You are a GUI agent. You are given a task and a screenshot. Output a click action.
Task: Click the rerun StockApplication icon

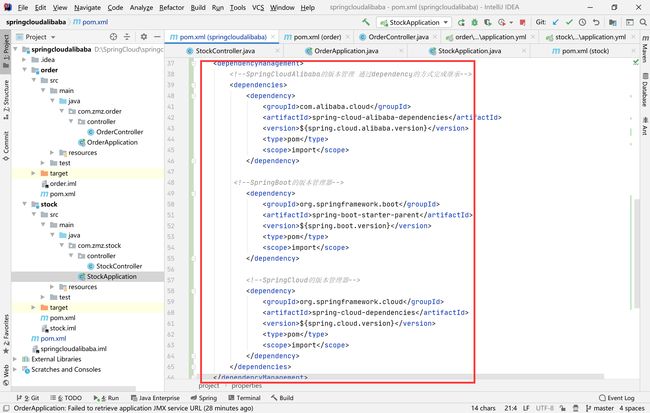point(461,22)
